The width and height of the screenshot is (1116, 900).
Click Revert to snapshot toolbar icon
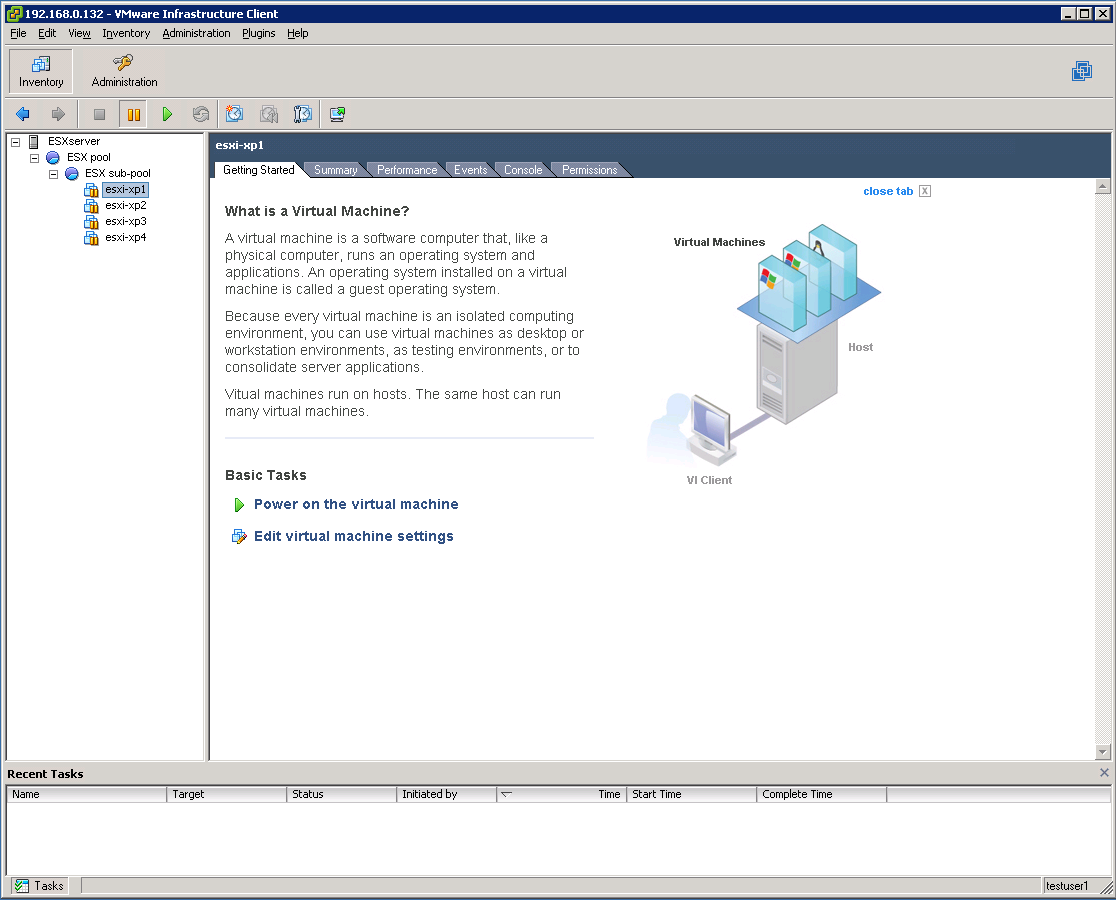coord(269,114)
